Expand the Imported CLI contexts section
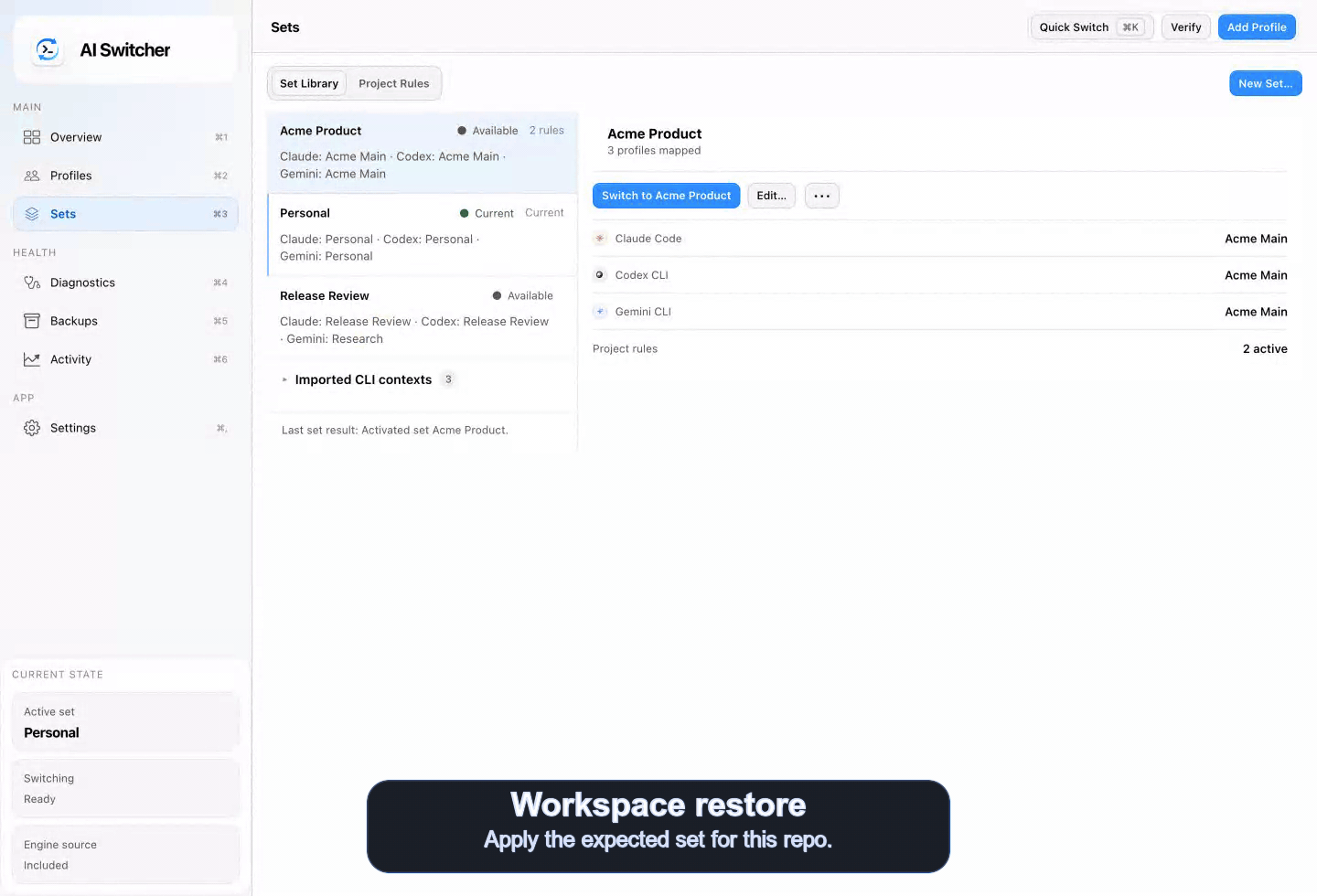Viewport: 1317px width, 896px height. pyautogui.click(x=284, y=379)
